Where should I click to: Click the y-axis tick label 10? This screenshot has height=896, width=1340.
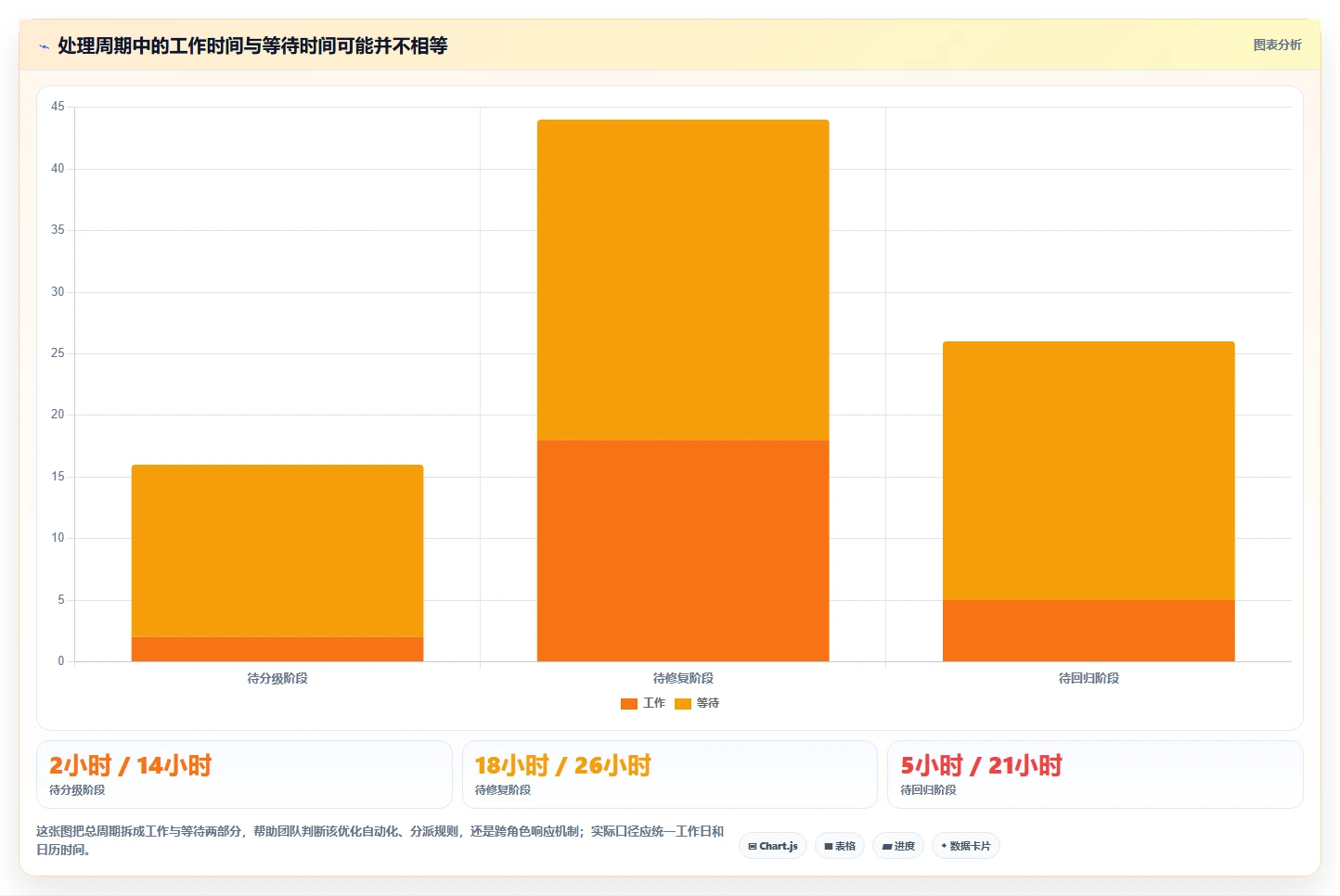[x=58, y=538]
